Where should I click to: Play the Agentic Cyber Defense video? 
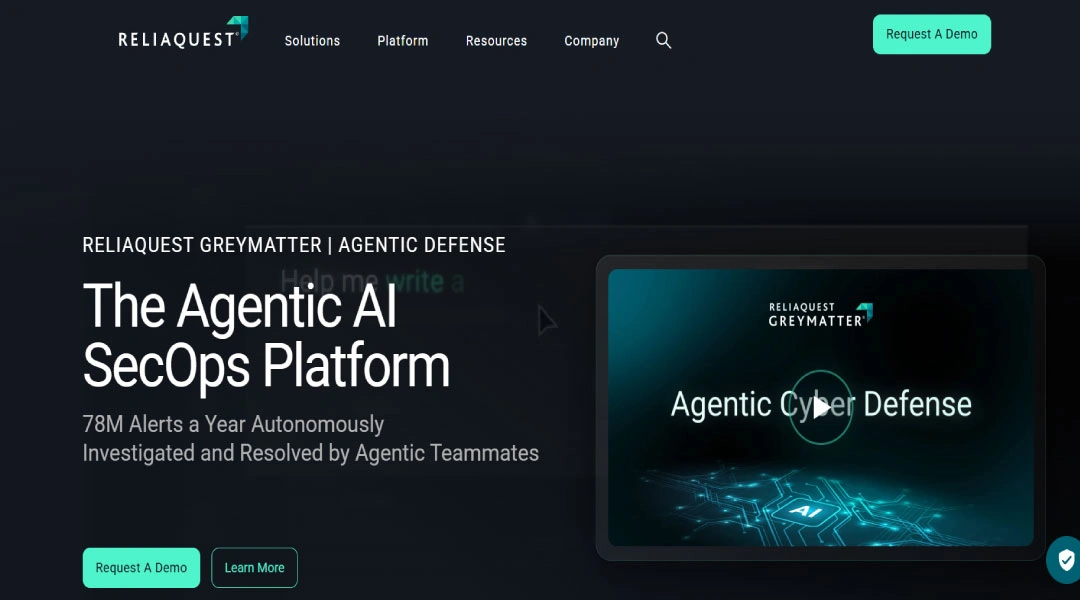click(820, 407)
